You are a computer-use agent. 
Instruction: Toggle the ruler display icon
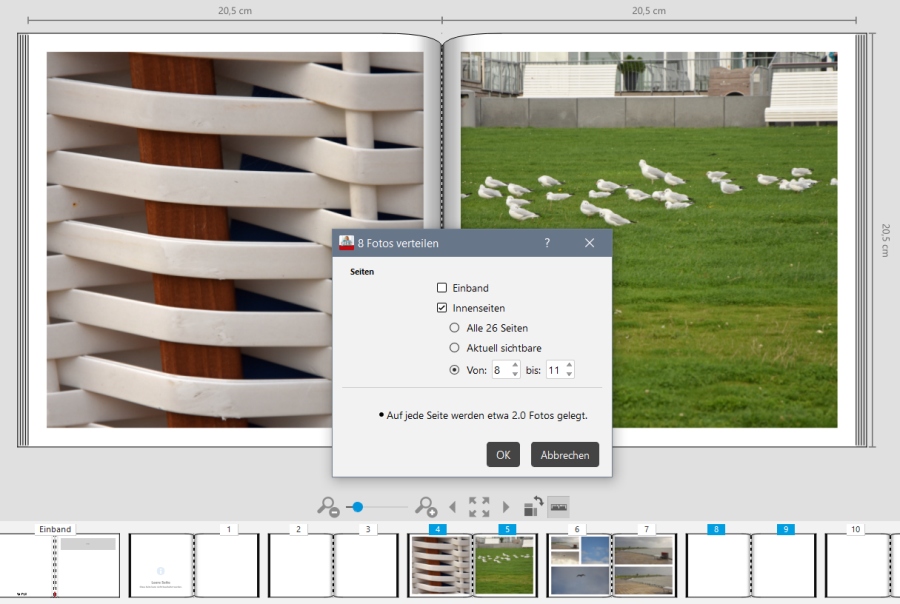[x=558, y=507]
